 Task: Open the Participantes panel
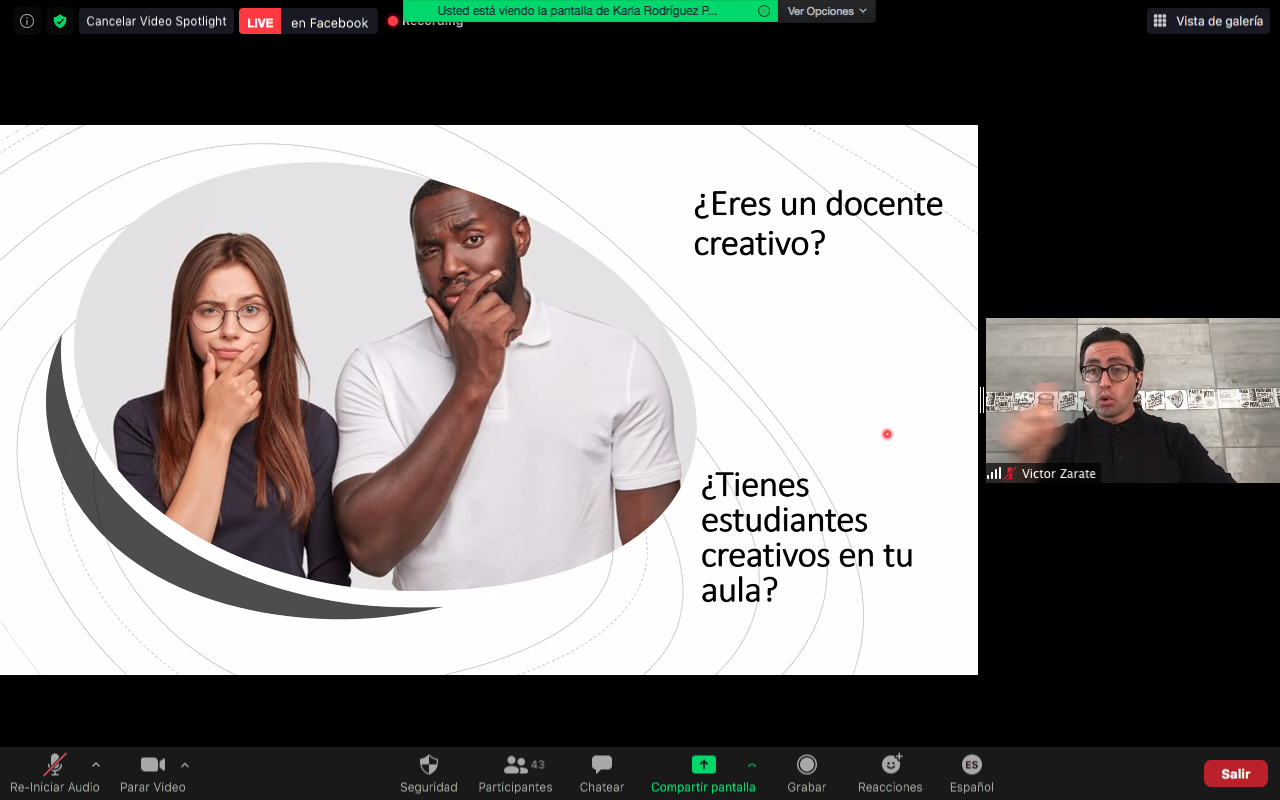tap(516, 766)
